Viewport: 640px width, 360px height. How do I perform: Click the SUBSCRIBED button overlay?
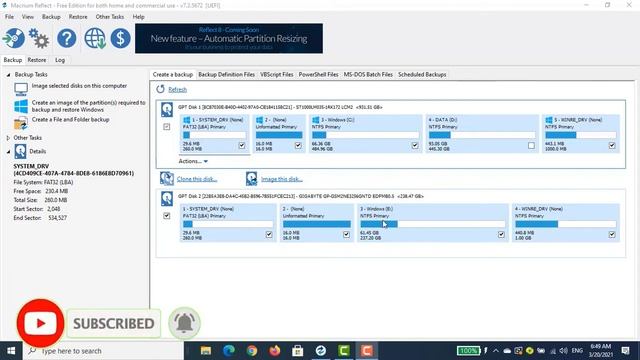point(113,324)
